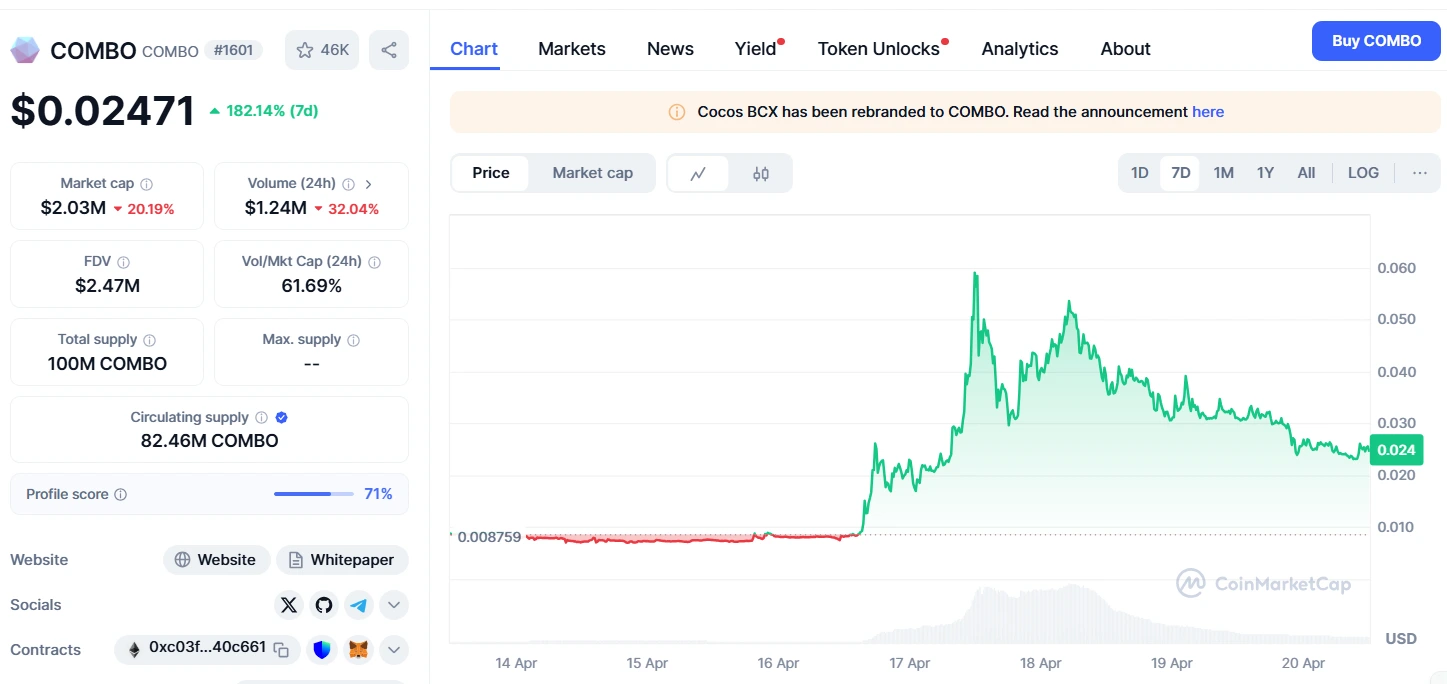The width and height of the screenshot is (1447, 684).
Task: Follow the 'here' announcement link
Action: tap(1208, 112)
